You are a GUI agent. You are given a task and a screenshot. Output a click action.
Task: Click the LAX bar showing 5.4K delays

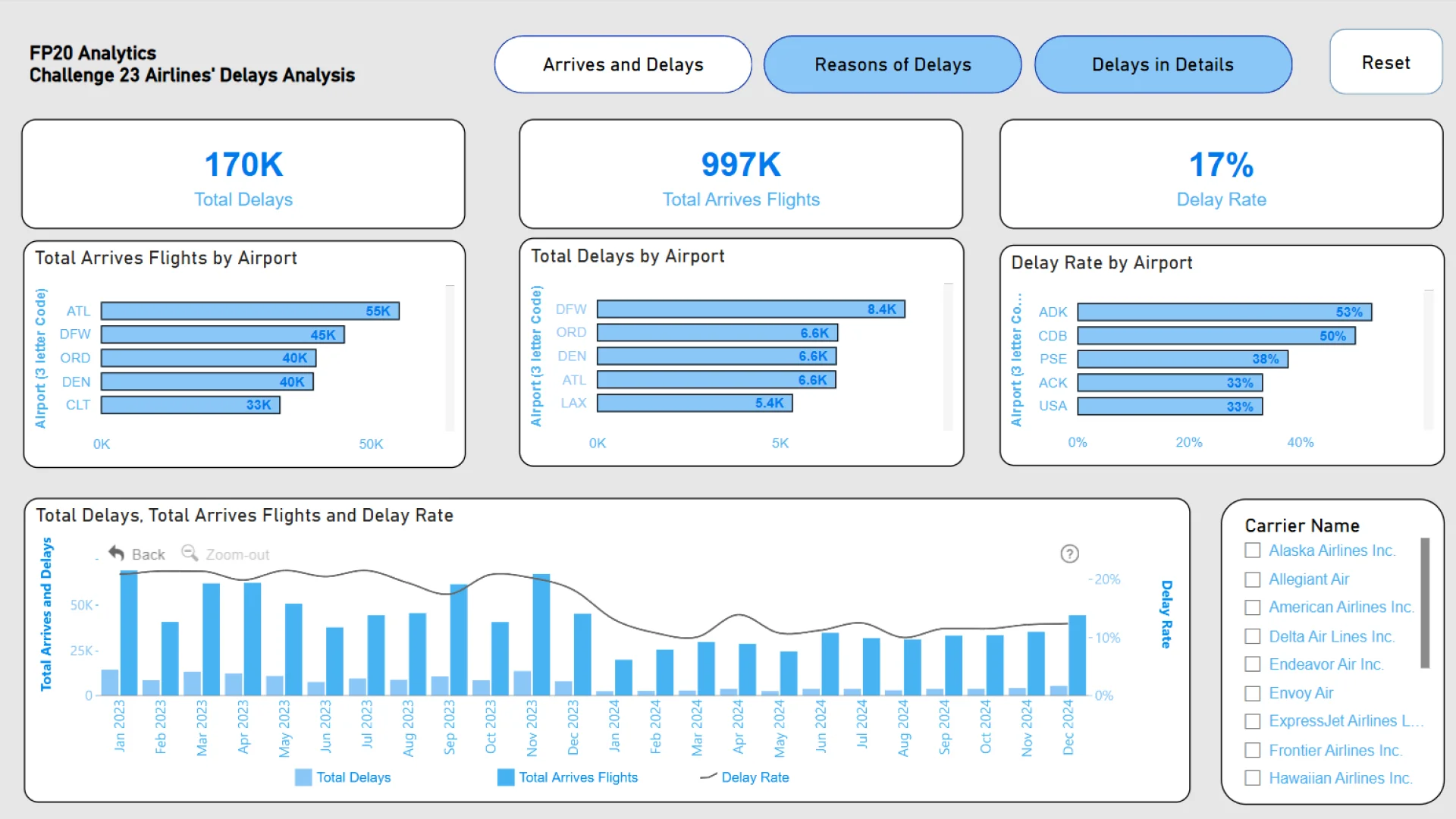pos(695,403)
